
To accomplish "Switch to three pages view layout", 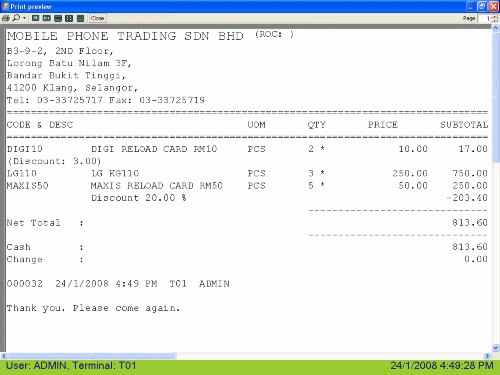I will 58,18.
